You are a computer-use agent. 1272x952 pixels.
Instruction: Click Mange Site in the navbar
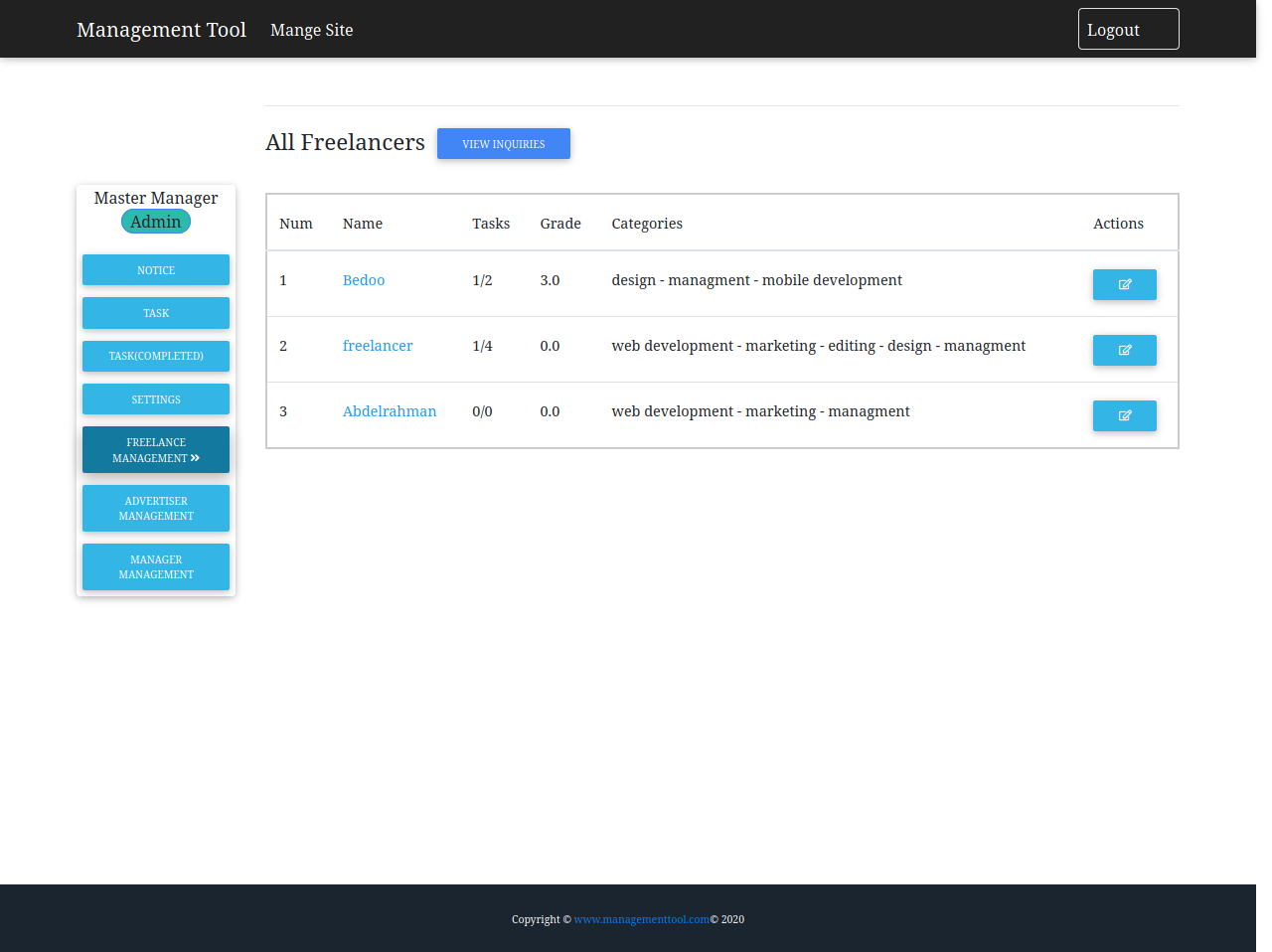(311, 30)
